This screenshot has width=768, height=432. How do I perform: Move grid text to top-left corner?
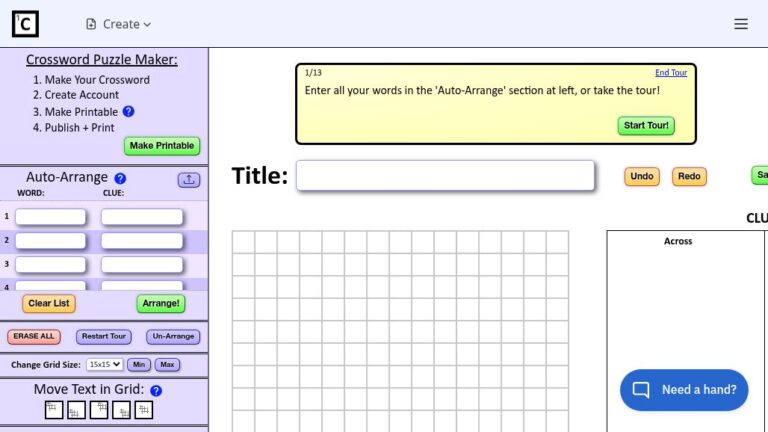click(x=54, y=410)
